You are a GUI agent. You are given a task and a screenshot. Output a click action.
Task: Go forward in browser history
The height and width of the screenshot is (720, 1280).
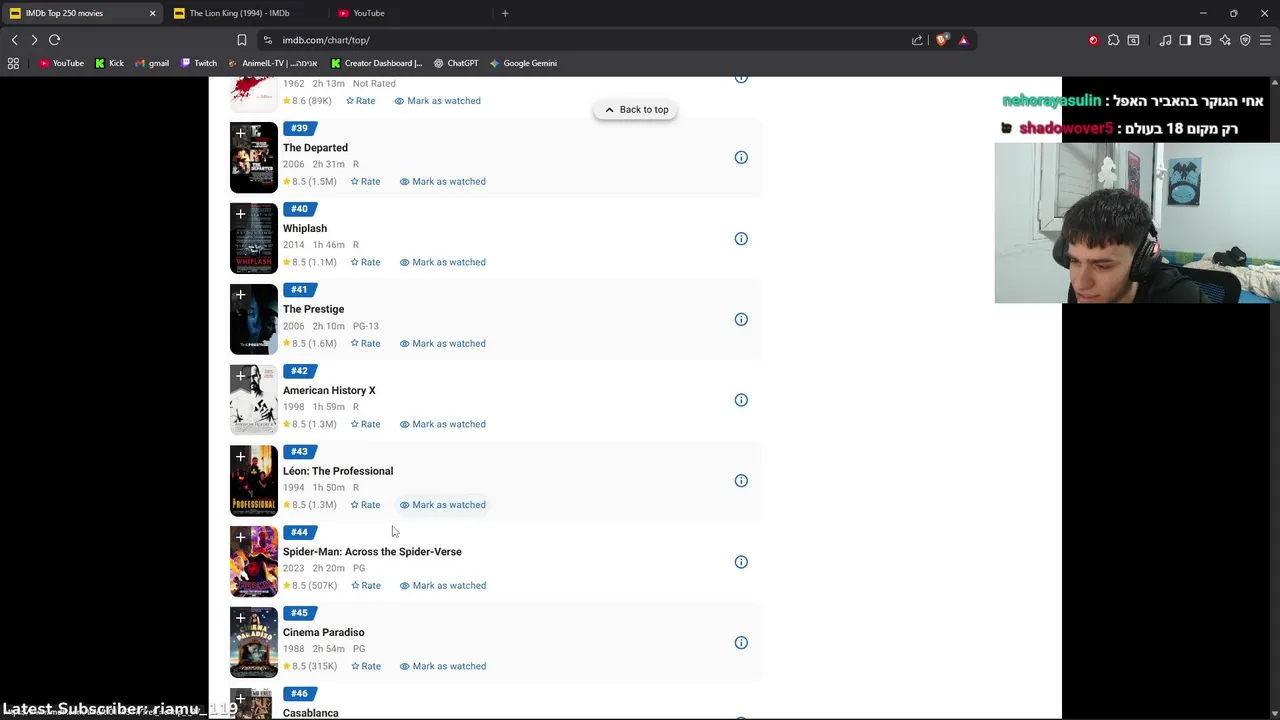tap(34, 40)
